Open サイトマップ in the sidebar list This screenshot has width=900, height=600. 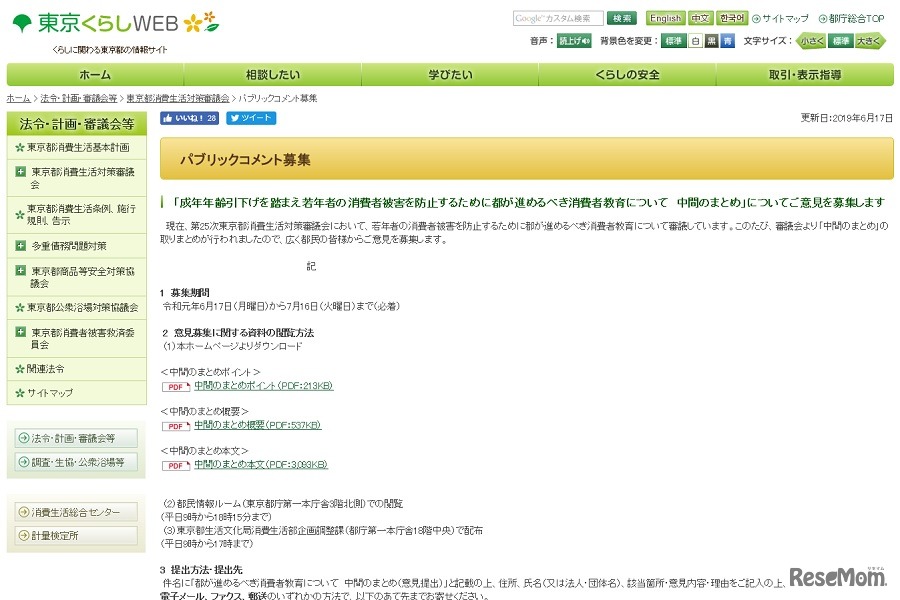(50, 393)
